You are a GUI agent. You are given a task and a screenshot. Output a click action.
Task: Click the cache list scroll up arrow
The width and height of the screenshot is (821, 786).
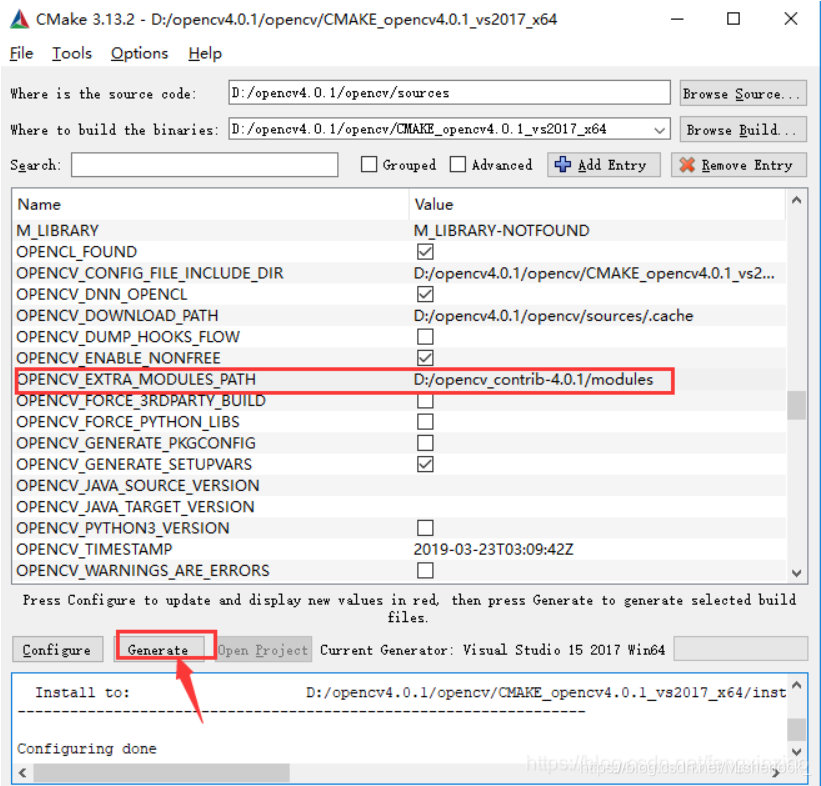pos(796,200)
